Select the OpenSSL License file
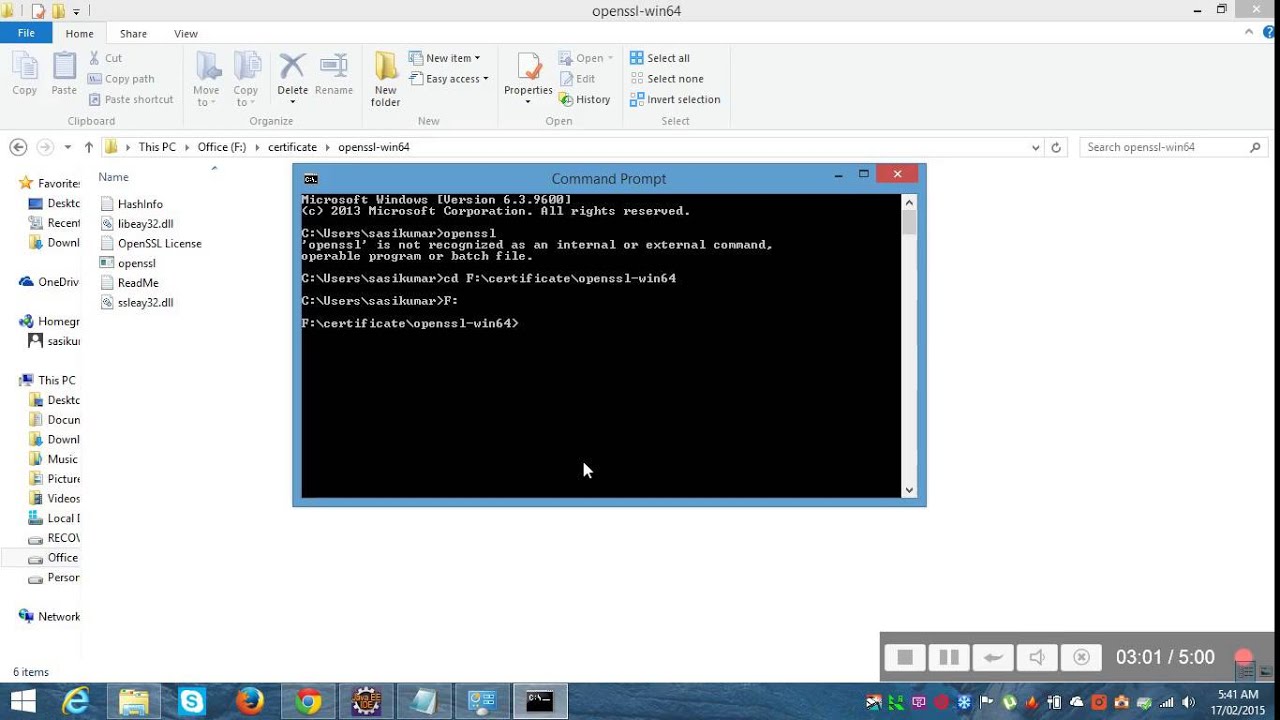This screenshot has height=720, width=1280. tap(160, 243)
